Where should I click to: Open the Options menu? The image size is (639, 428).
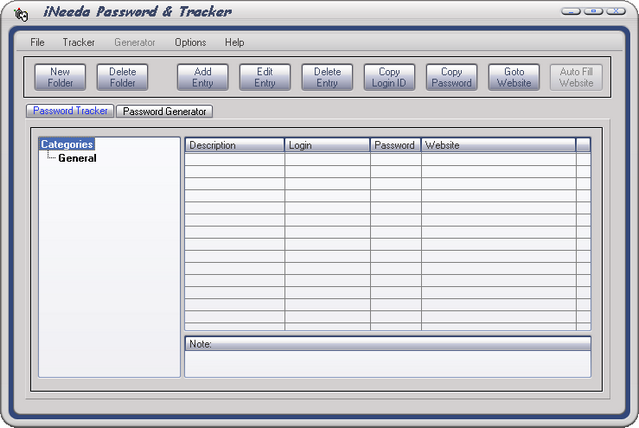pyautogui.click(x=190, y=42)
